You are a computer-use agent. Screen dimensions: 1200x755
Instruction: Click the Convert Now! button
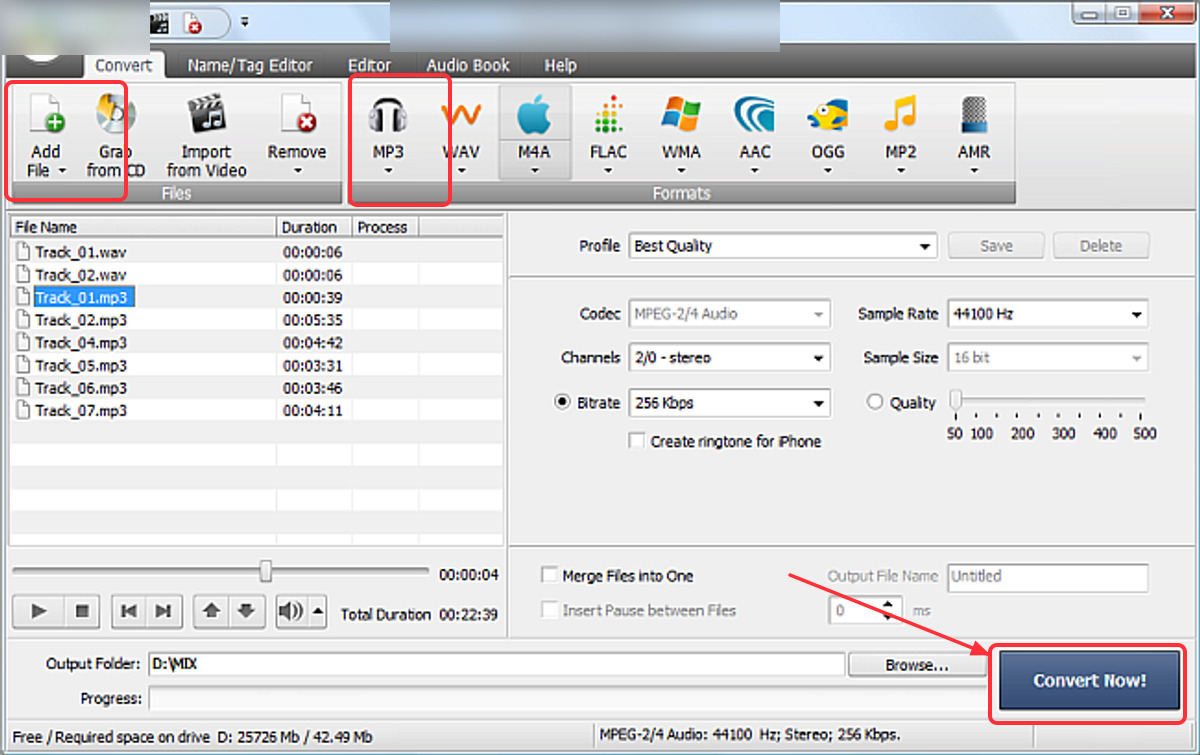1089,681
